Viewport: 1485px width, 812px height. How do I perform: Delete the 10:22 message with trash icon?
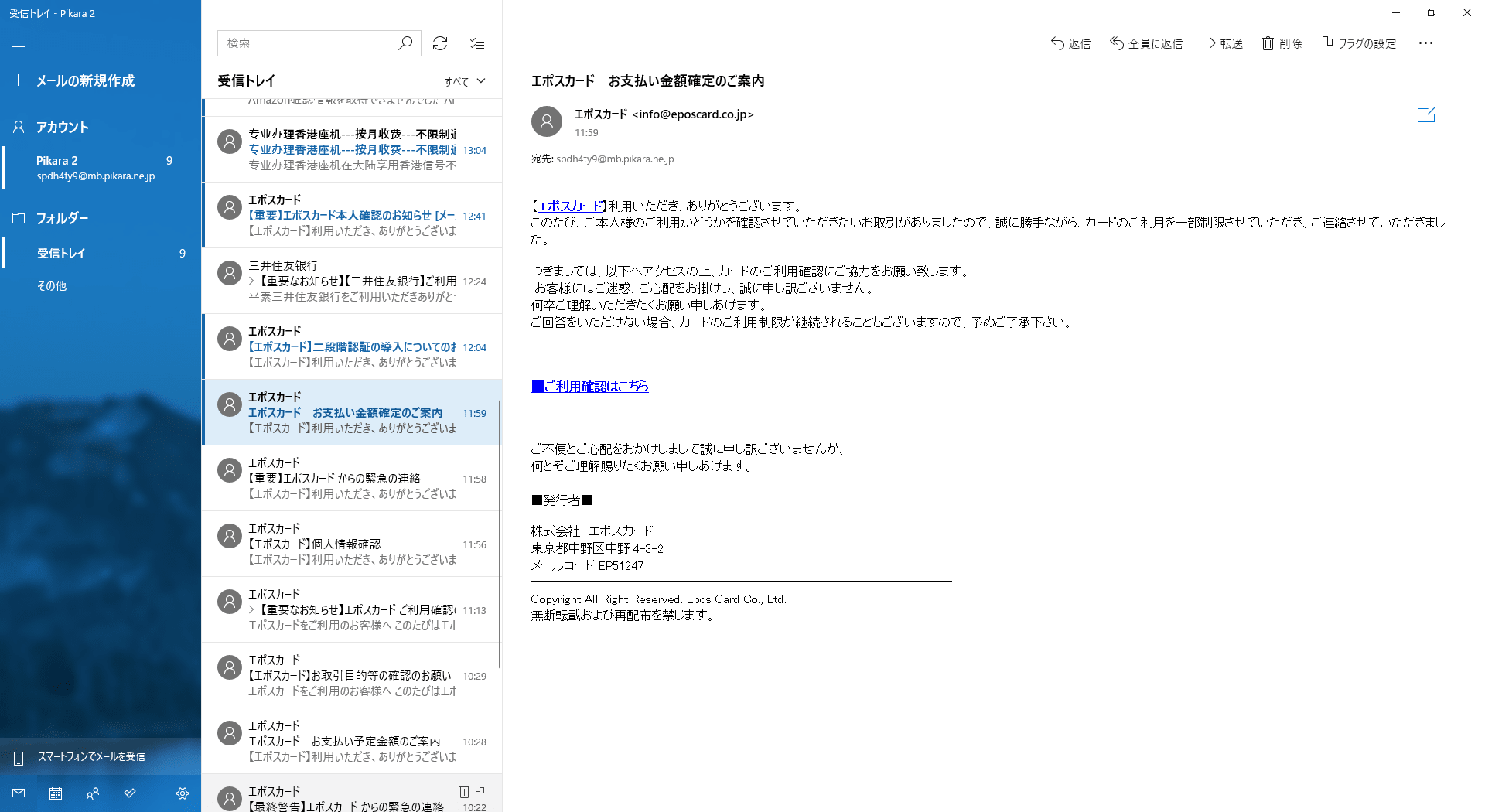tap(464, 791)
